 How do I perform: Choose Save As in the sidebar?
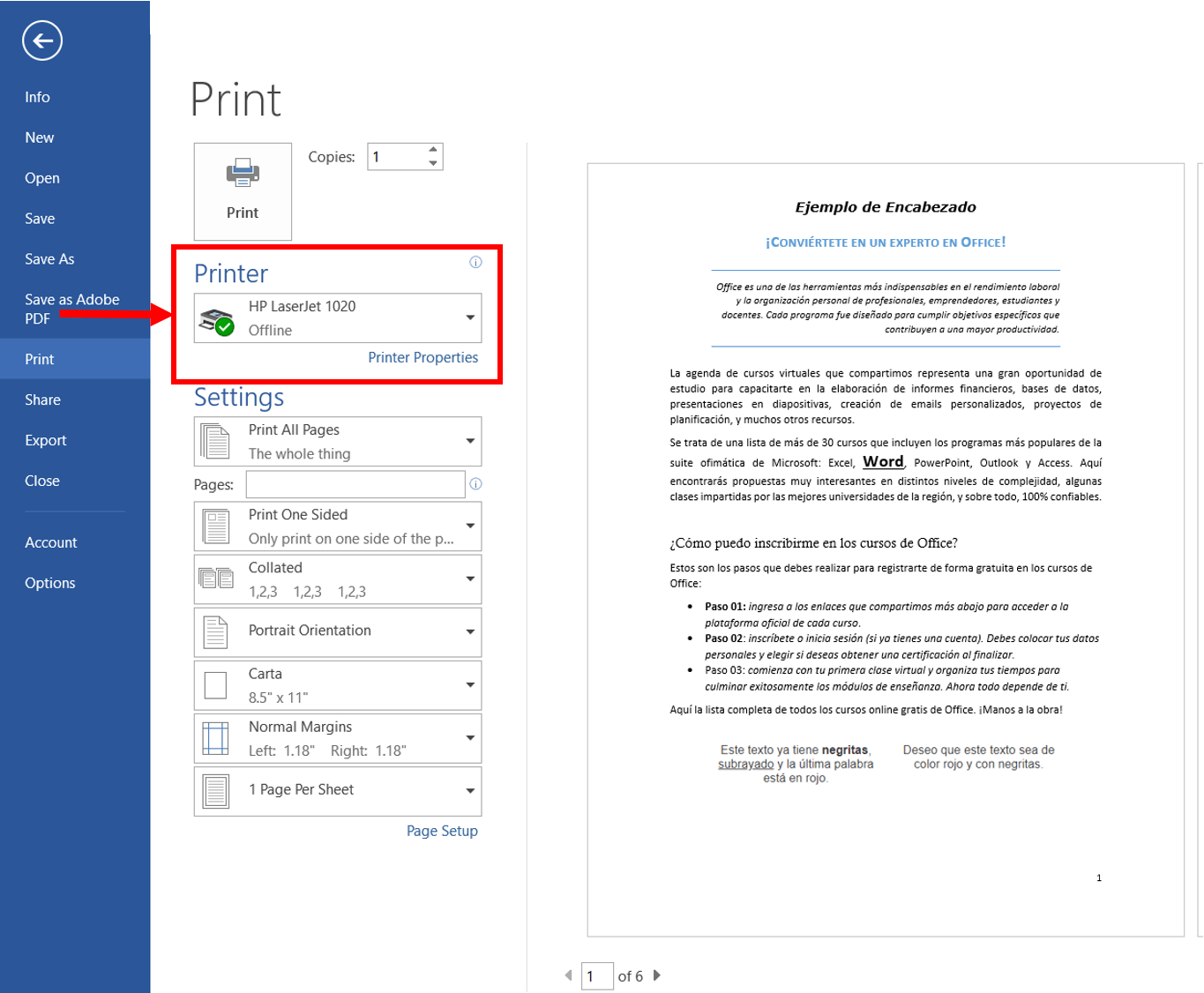(75, 259)
